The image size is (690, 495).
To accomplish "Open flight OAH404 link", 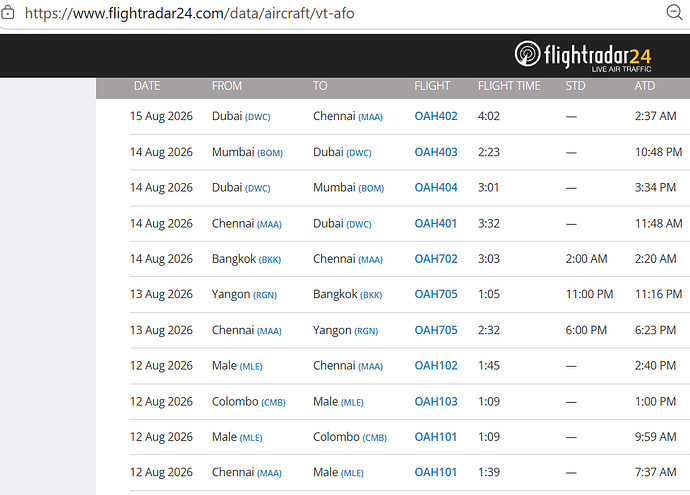I will (x=436, y=187).
